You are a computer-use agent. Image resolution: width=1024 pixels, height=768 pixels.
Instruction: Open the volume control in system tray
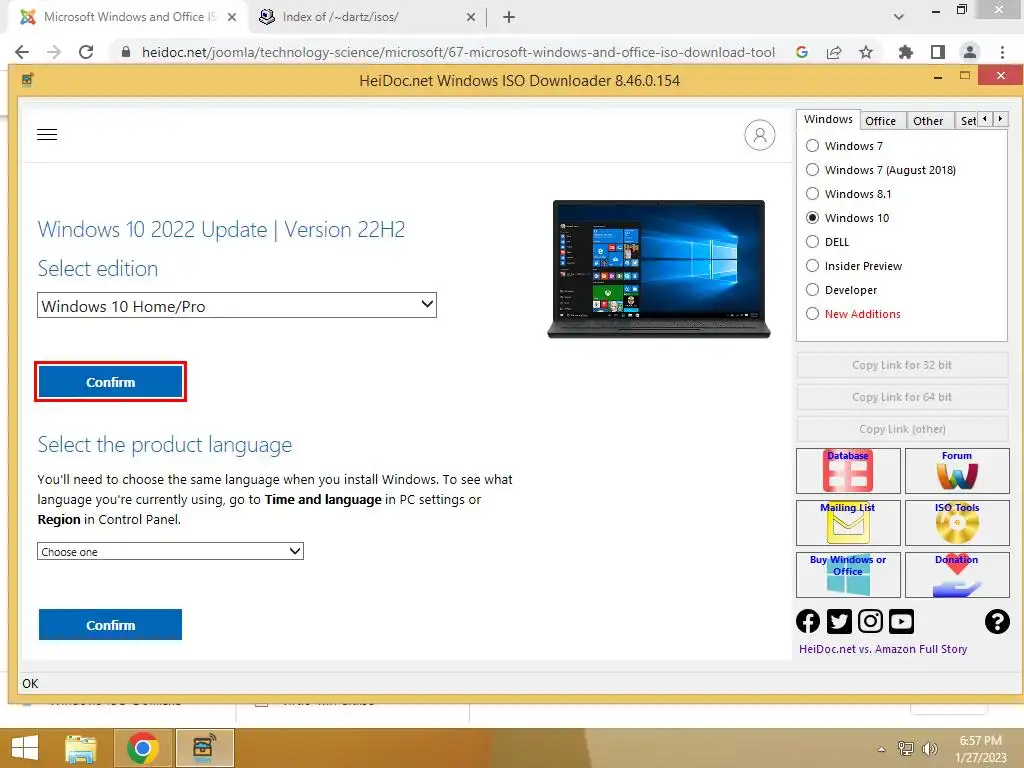[x=929, y=749]
